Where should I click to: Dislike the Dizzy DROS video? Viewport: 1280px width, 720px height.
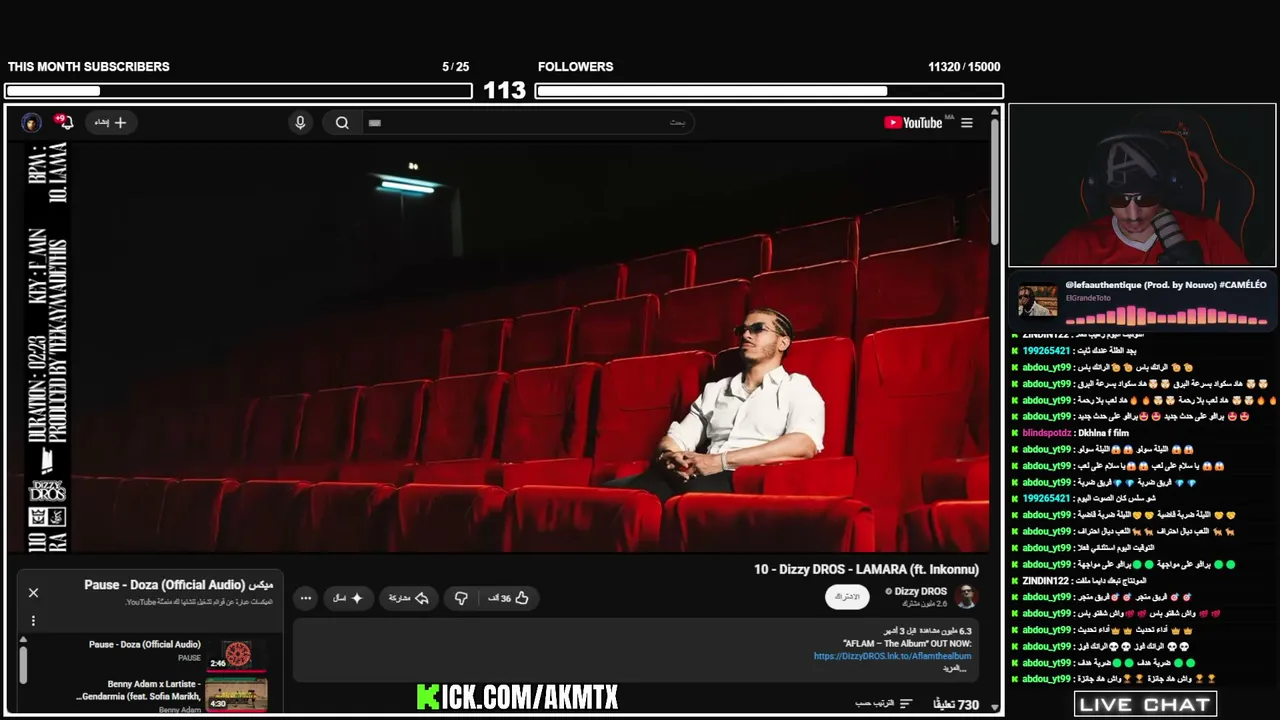tap(461, 598)
